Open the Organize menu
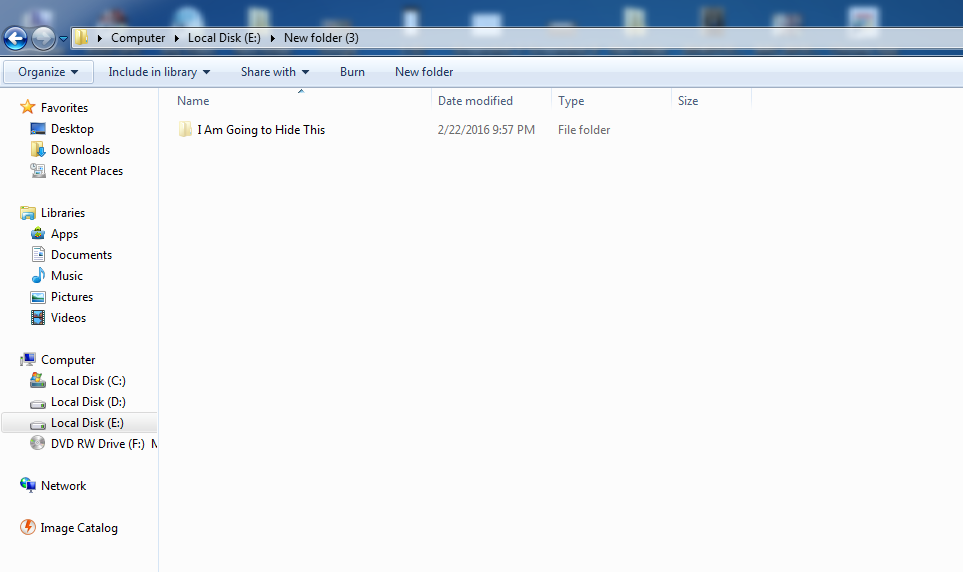Screen dimensions: 963x572 (x=49, y=72)
